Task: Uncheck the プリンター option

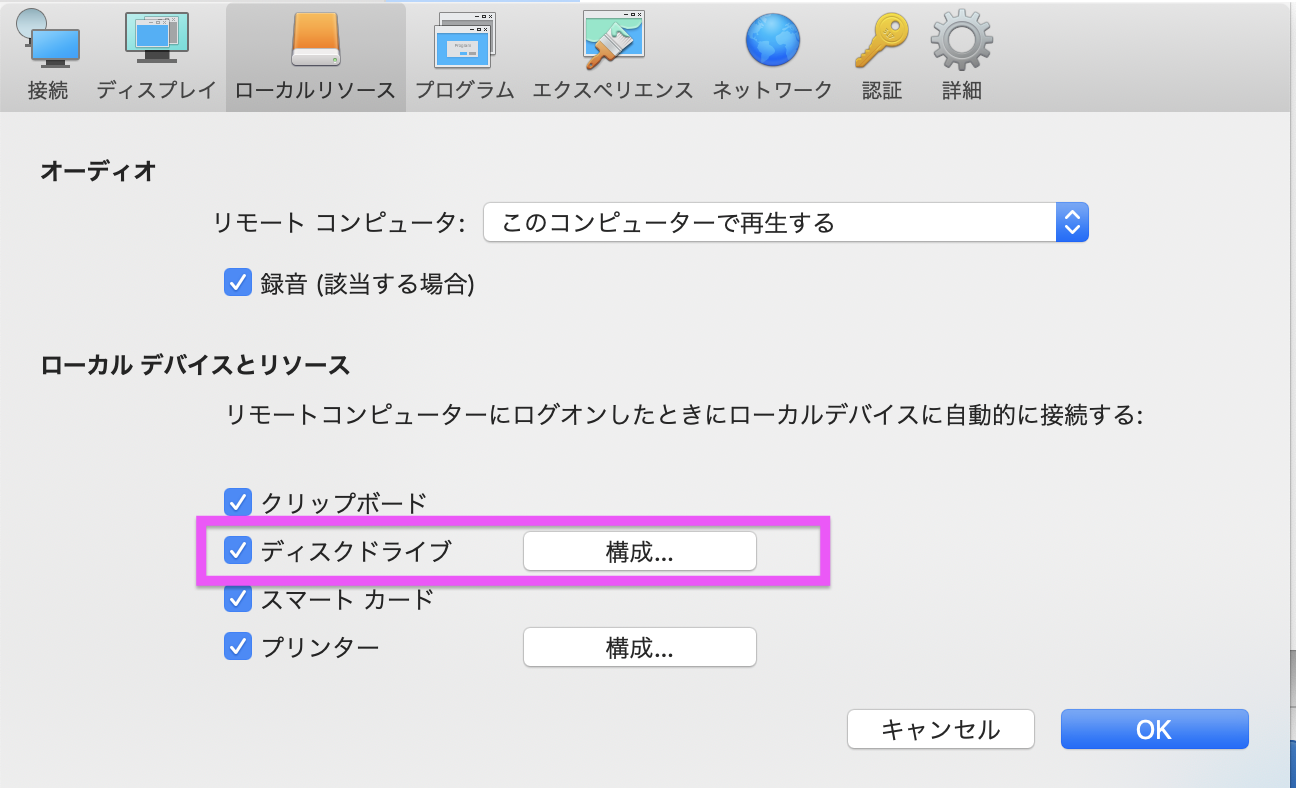Action: (x=238, y=646)
